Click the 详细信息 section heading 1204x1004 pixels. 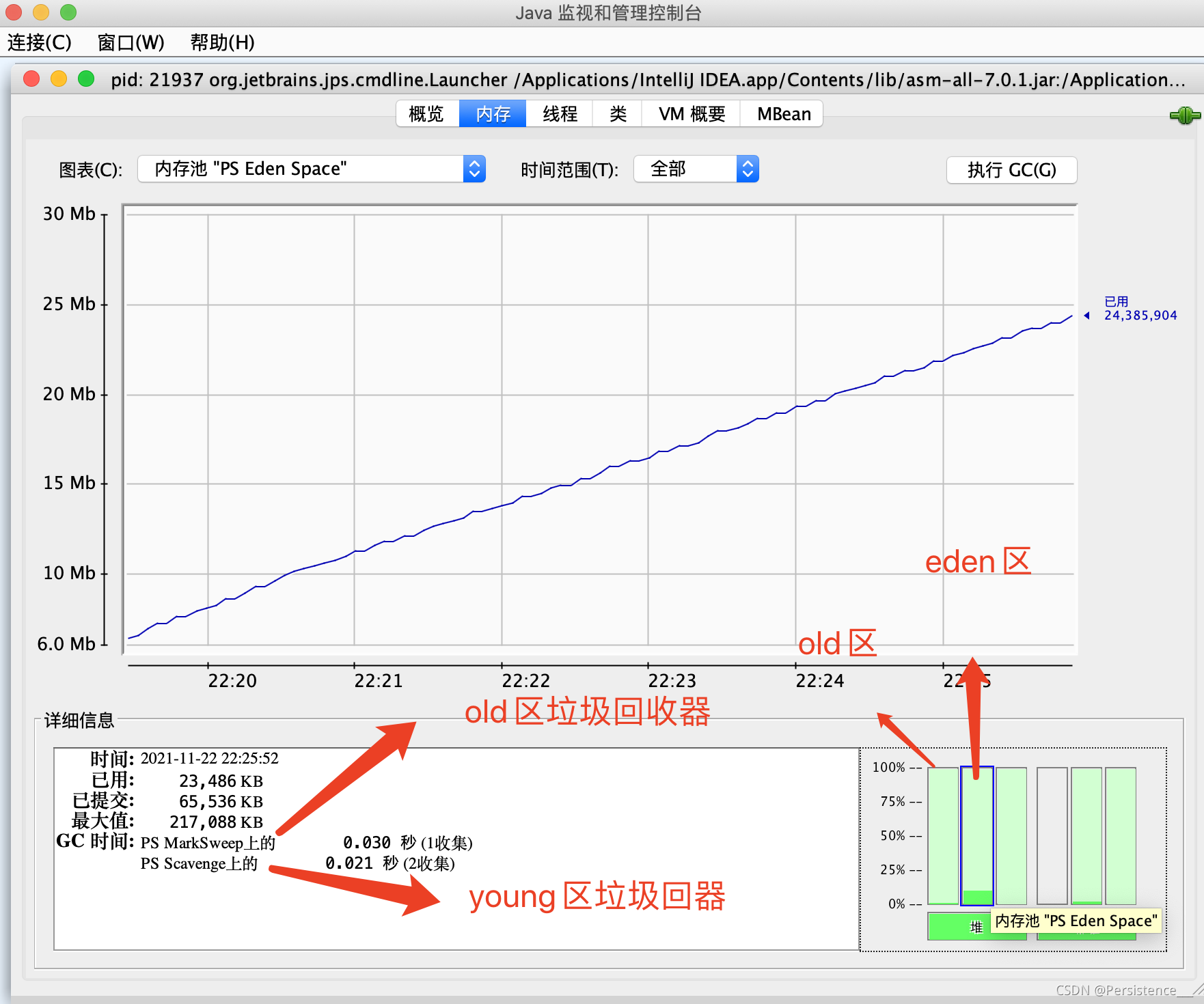tap(79, 720)
